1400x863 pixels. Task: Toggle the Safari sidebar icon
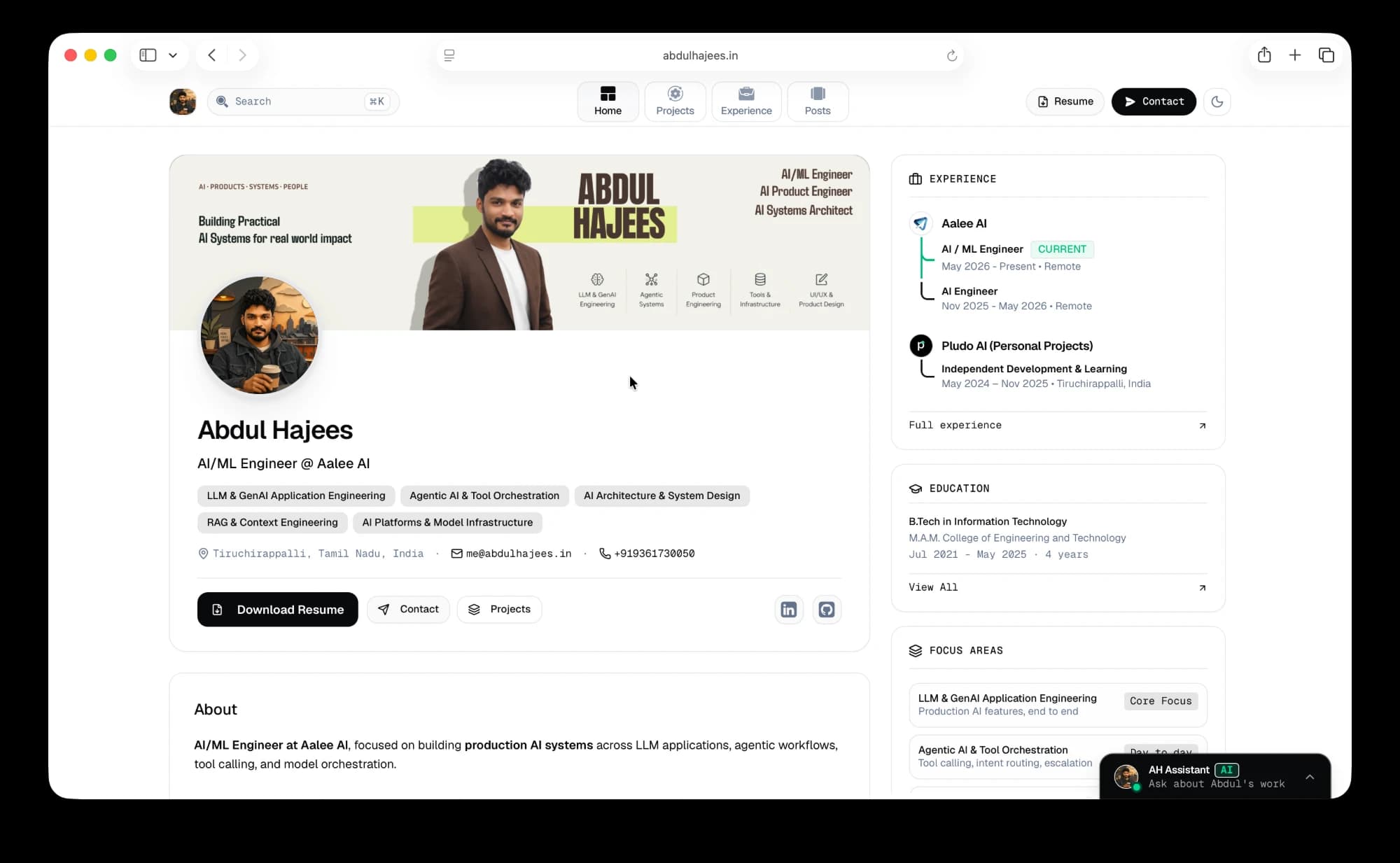point(148,55)
